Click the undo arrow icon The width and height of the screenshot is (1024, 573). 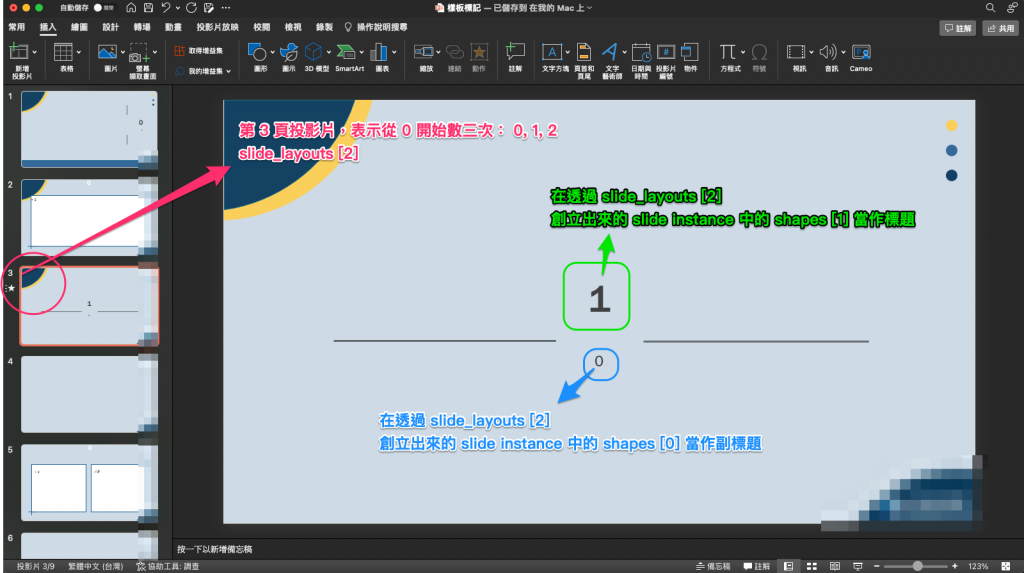click(166, 8)
